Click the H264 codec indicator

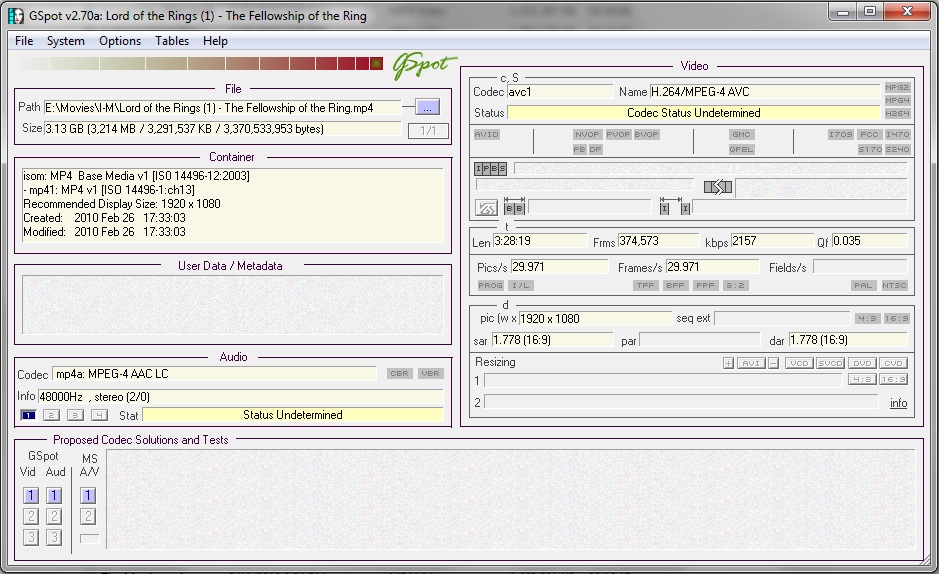coord(896,113)
